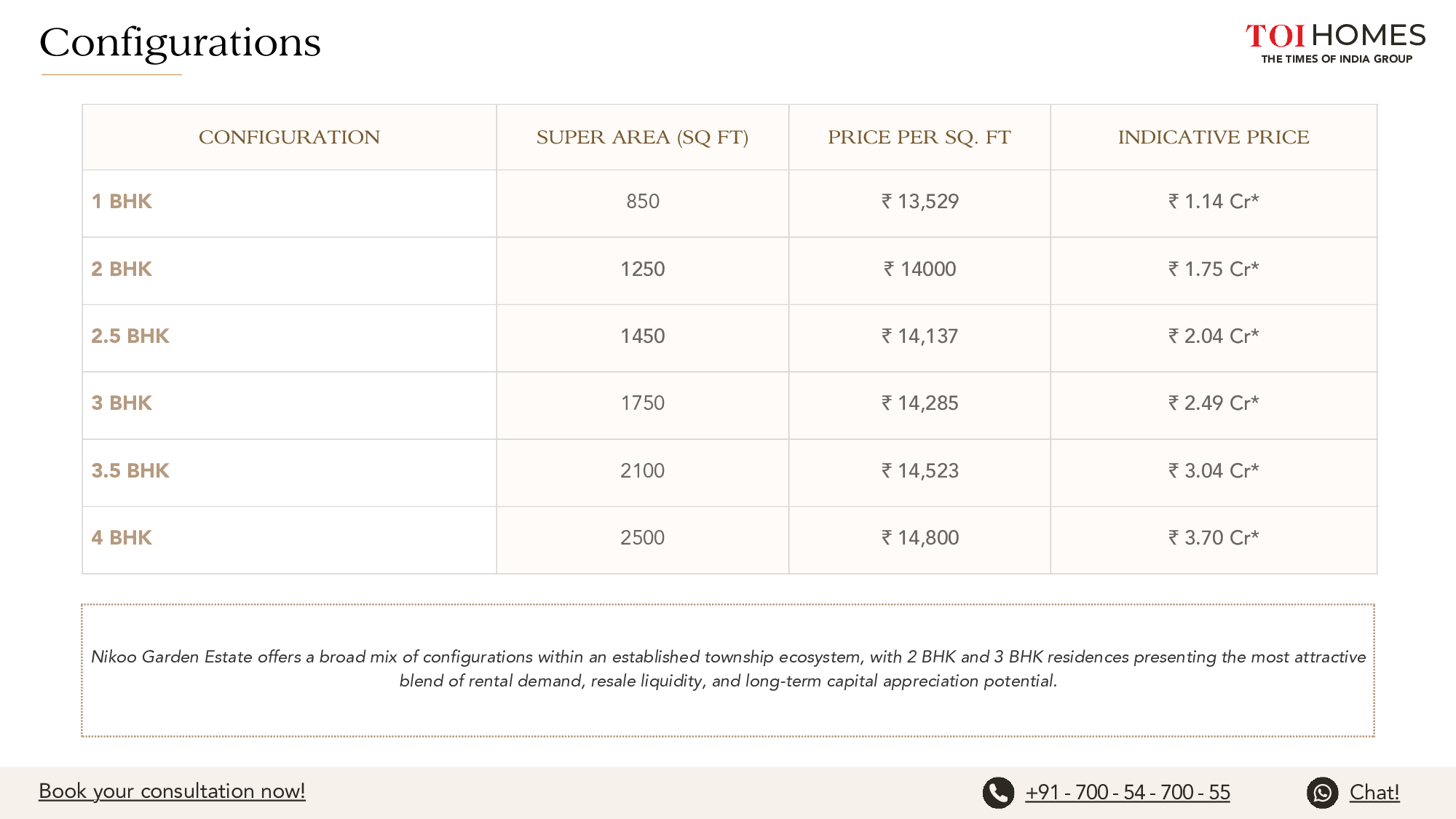The width and height of the screenshot is (1456, 819).
Task: Select the 4 BHK row label
Action: [x=122, y=538]
